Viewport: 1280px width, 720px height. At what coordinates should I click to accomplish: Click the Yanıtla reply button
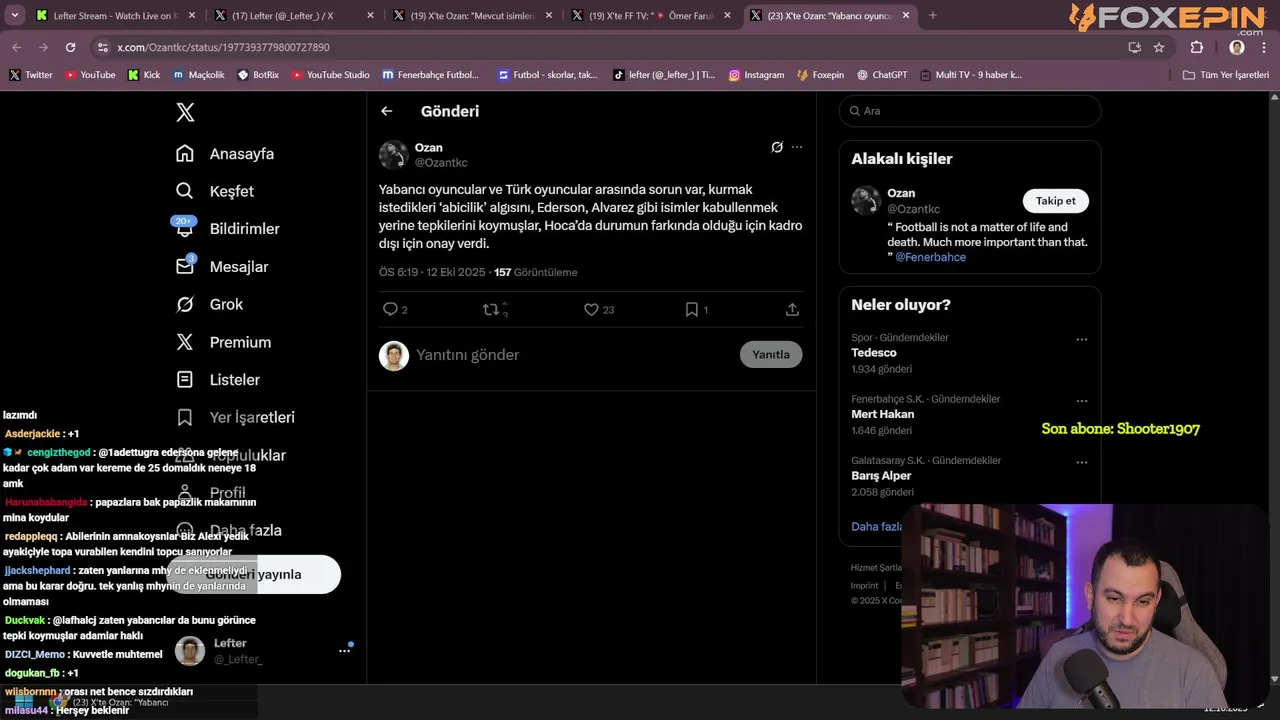(771, 354)
